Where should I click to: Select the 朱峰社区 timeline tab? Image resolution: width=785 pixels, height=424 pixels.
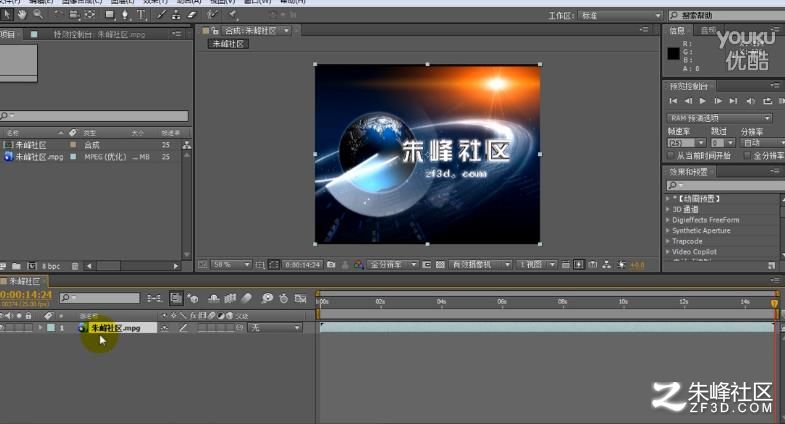(24, 281)
